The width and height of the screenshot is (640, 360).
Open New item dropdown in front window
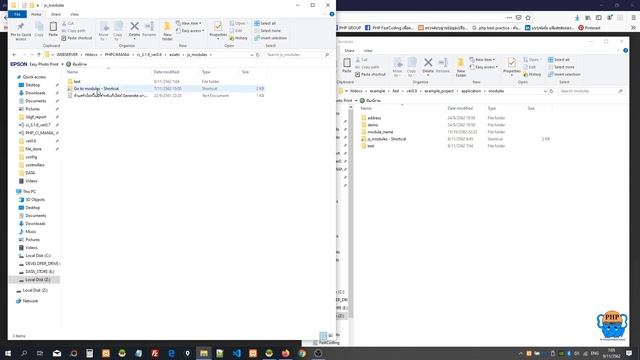189,23
